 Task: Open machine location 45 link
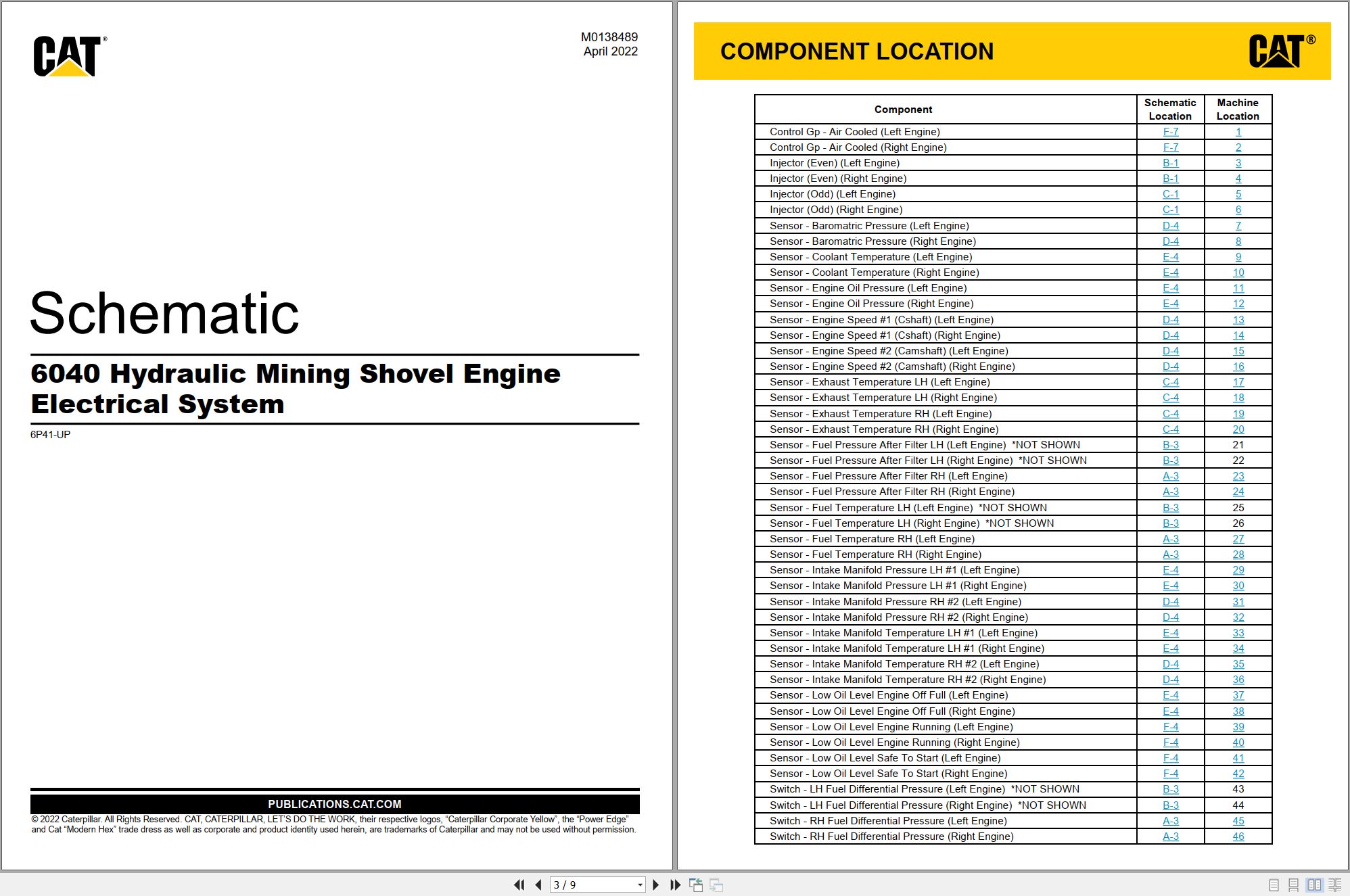(x=1238, y=821)
